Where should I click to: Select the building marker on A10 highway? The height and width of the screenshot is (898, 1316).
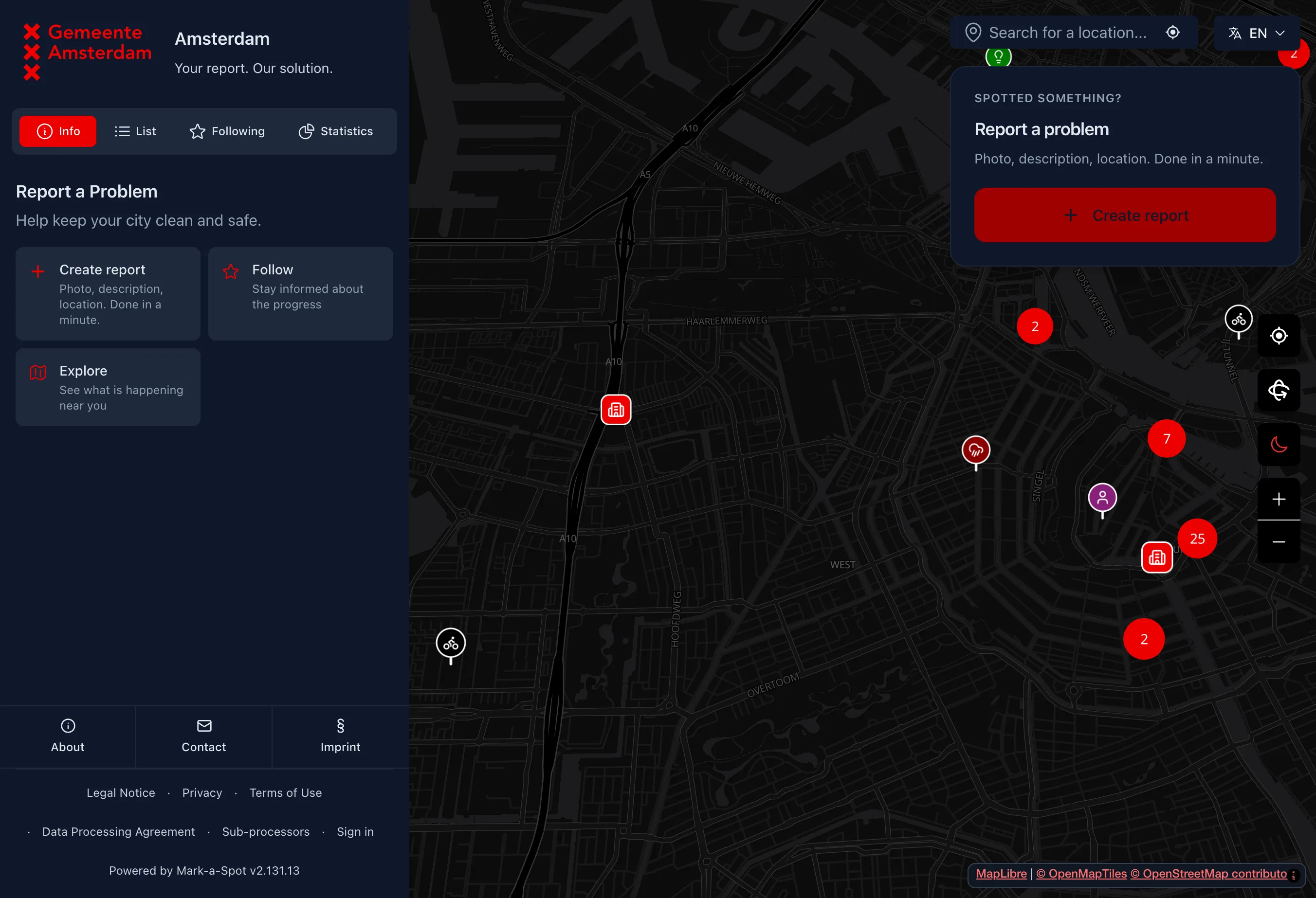click(616, 409)
